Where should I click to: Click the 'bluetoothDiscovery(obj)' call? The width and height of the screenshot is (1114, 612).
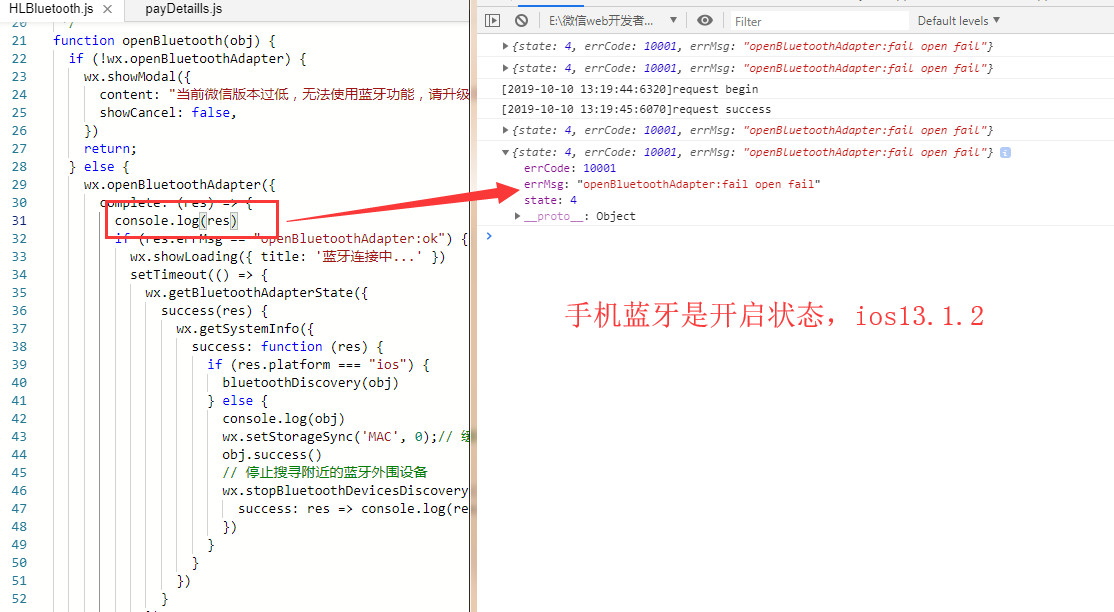(310, 382)
